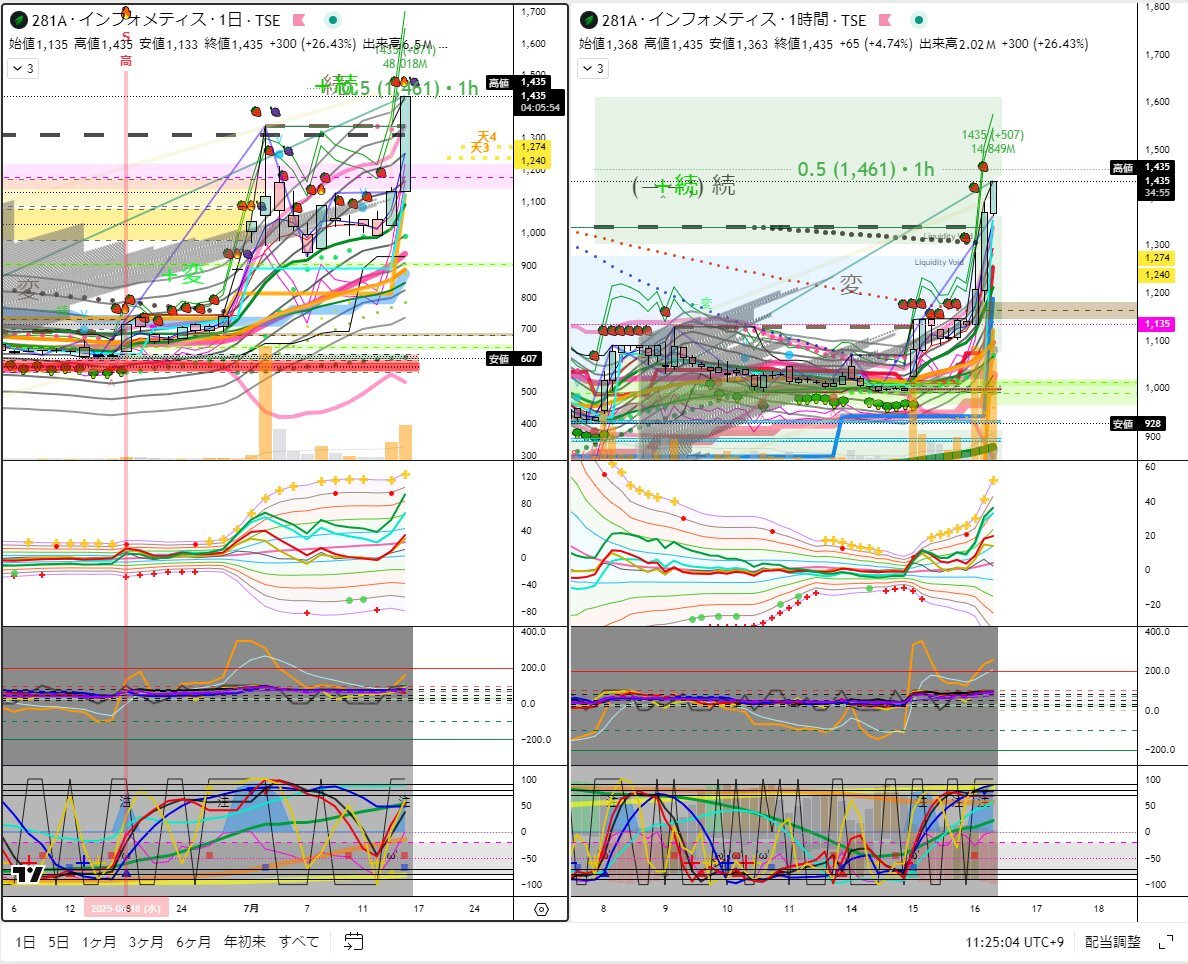The width and height of the screenshot is (1188, 964).
Task: Click the 7月 label on the time axis
Action: click(x=251, y=908)
